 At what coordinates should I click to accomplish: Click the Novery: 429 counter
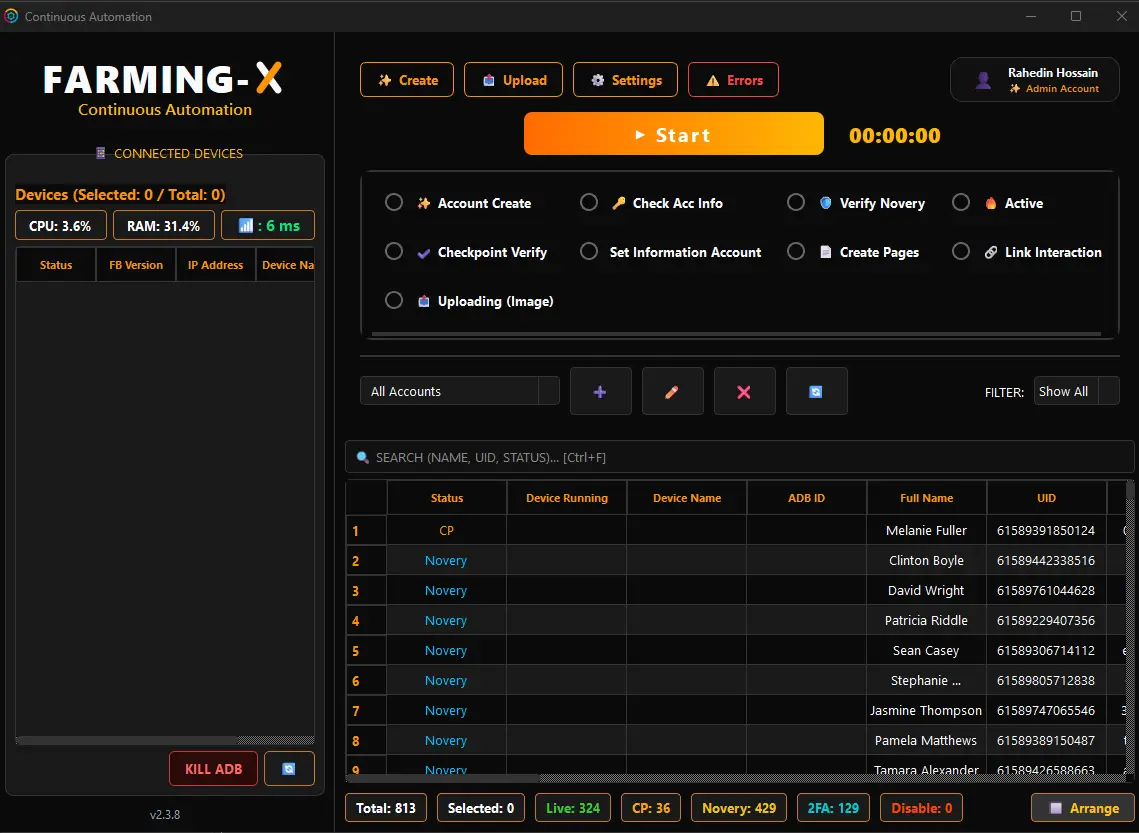[x=739, y=808]
